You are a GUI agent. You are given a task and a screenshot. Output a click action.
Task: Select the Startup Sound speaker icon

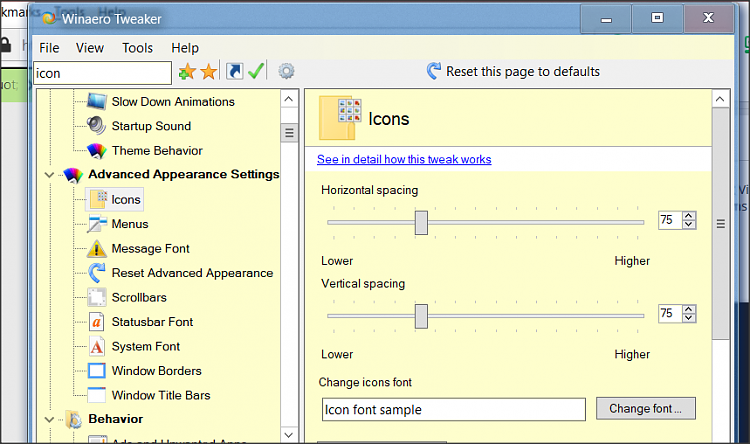point(96,126)
